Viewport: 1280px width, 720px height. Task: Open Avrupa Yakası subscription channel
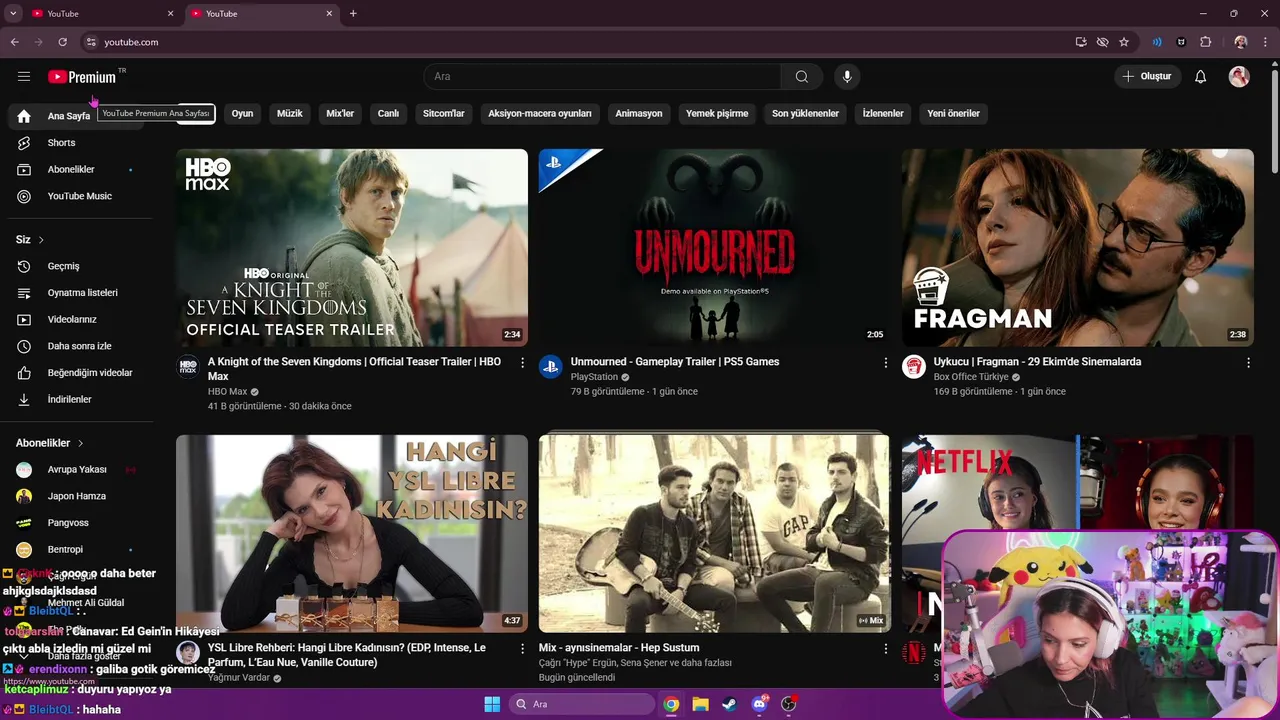[x=76, y=470]
